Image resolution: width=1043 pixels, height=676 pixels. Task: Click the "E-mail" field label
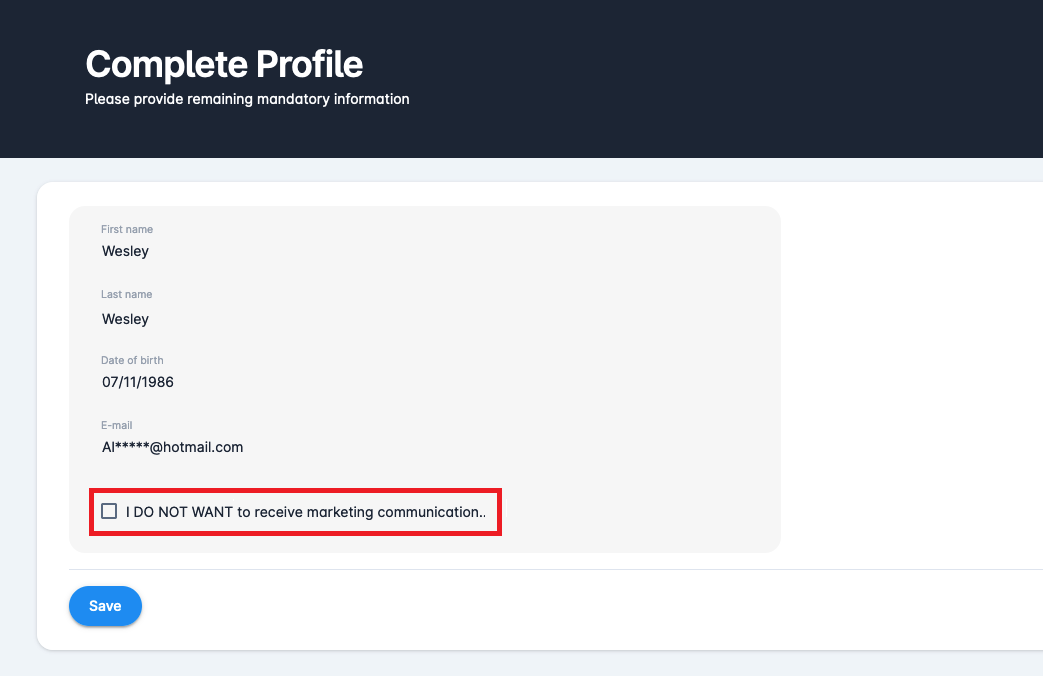click(x=117, y=425)
